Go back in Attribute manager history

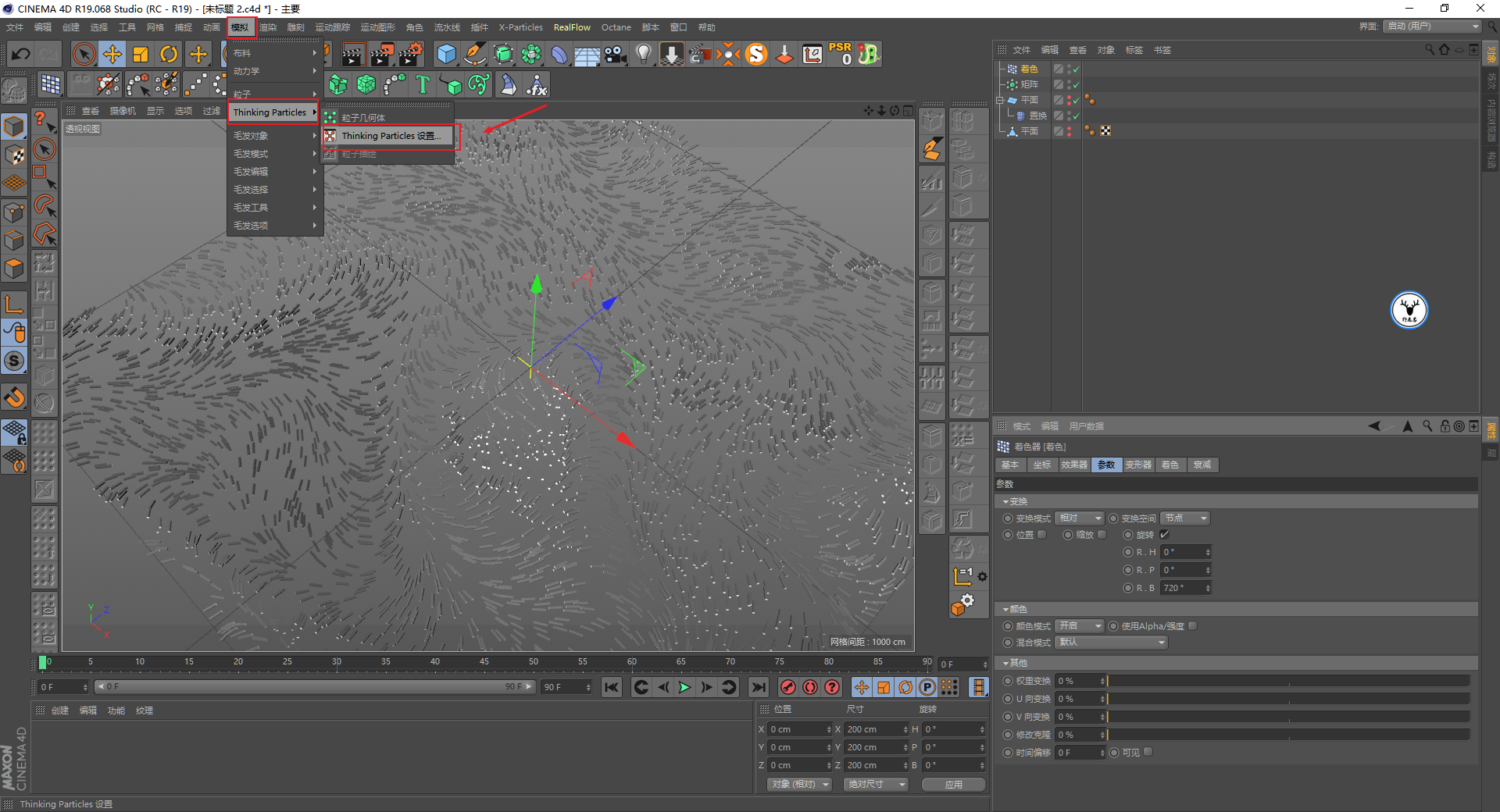pos(1375,426)
